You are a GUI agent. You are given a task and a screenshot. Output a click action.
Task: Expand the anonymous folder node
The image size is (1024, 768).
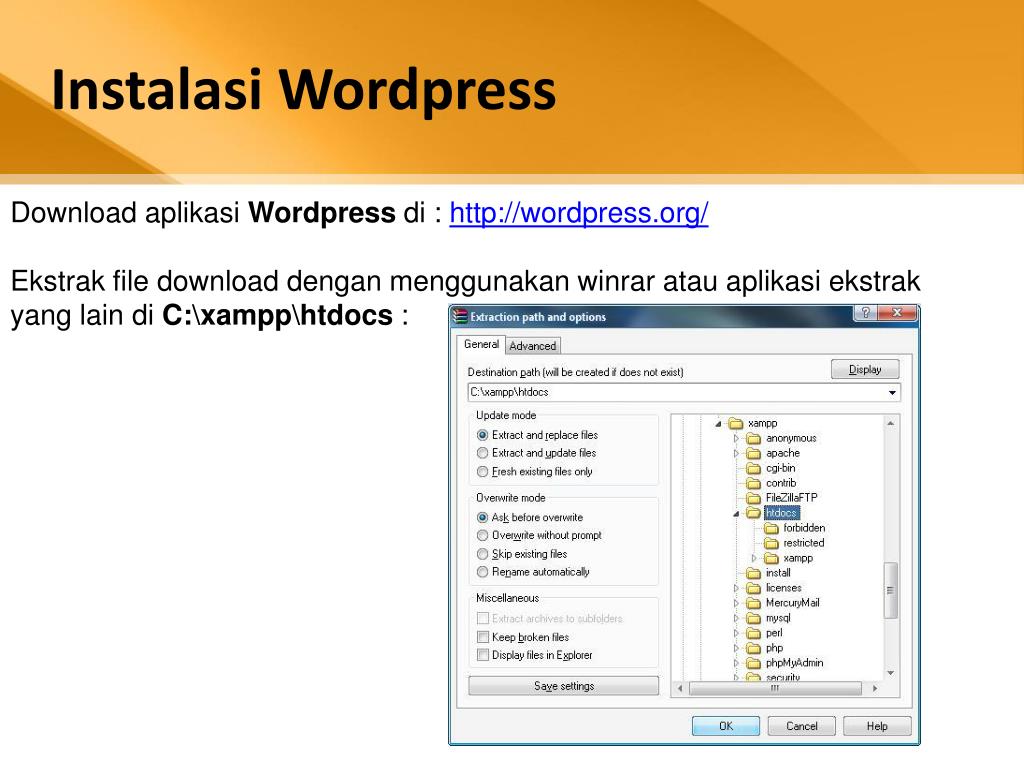[736, 438]
